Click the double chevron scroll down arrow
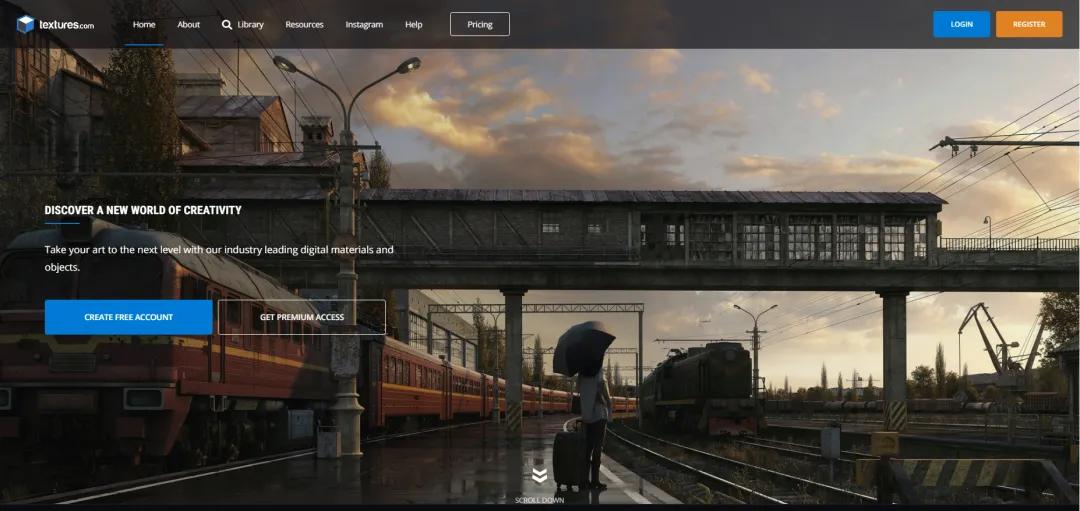Image resolution: width=1080 pixels, height=511 pixels. (539, 476)
